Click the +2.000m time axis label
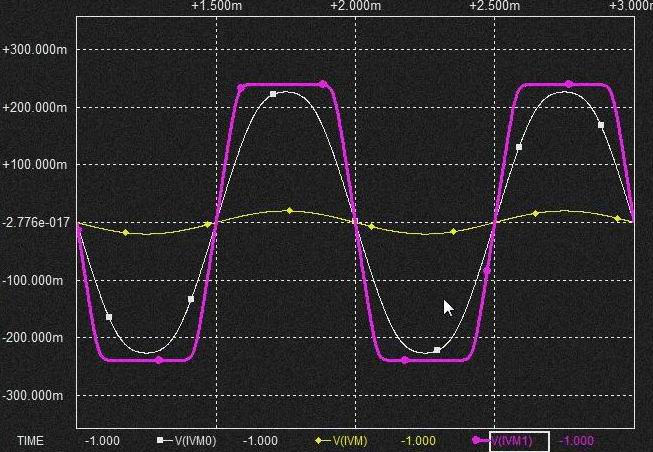Image resolution: width=653 pixels, height=452 pixels. [354, 6]
